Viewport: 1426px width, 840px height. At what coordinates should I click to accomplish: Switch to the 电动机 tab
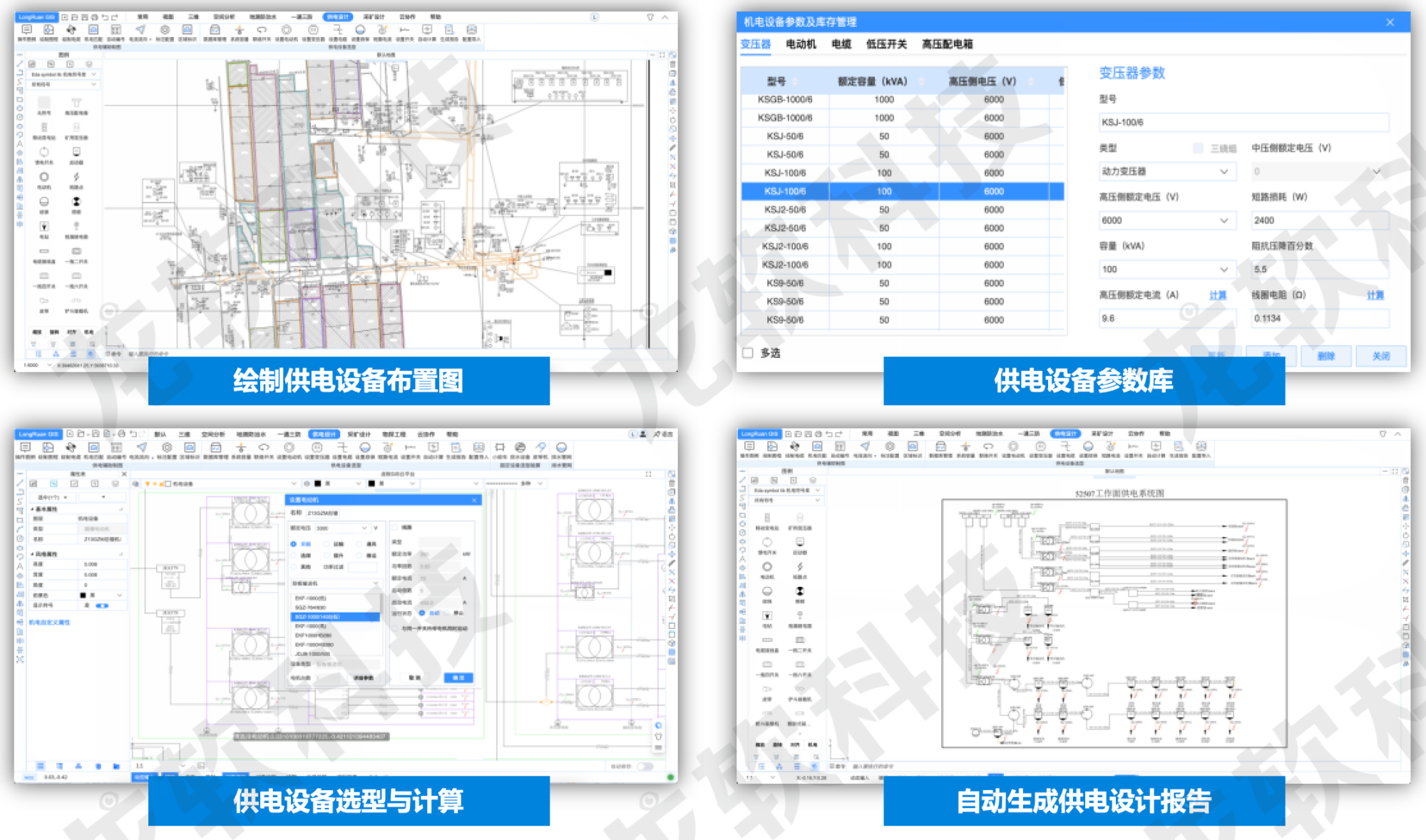point(801,44)
